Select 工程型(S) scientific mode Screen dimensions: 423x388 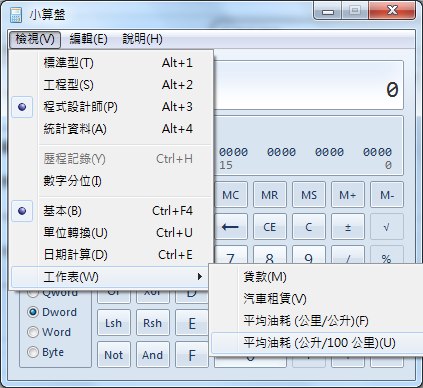[x=112, y=85]
